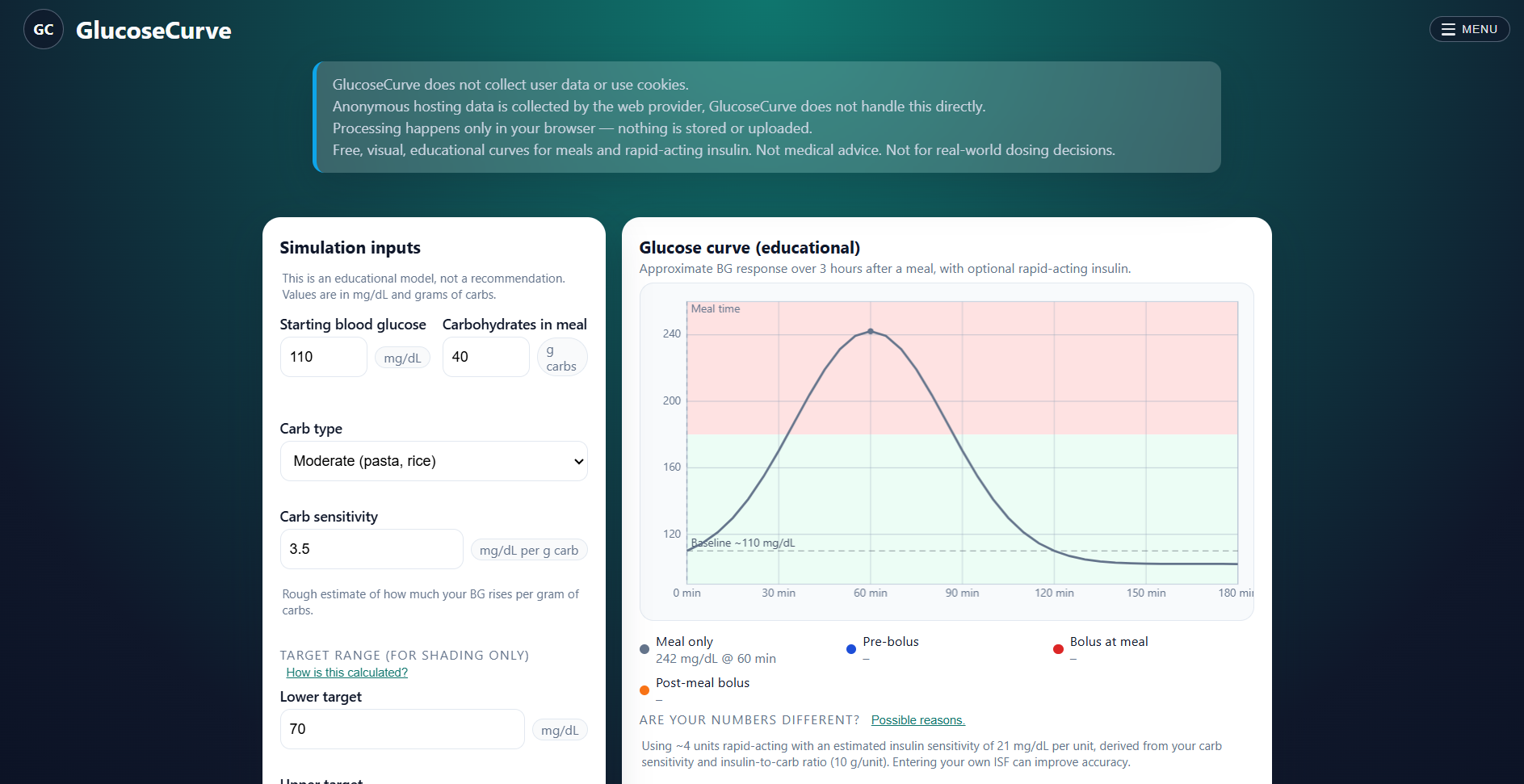
Task: Select the gray Meal only legend dot
Action: tap(644, 649)
